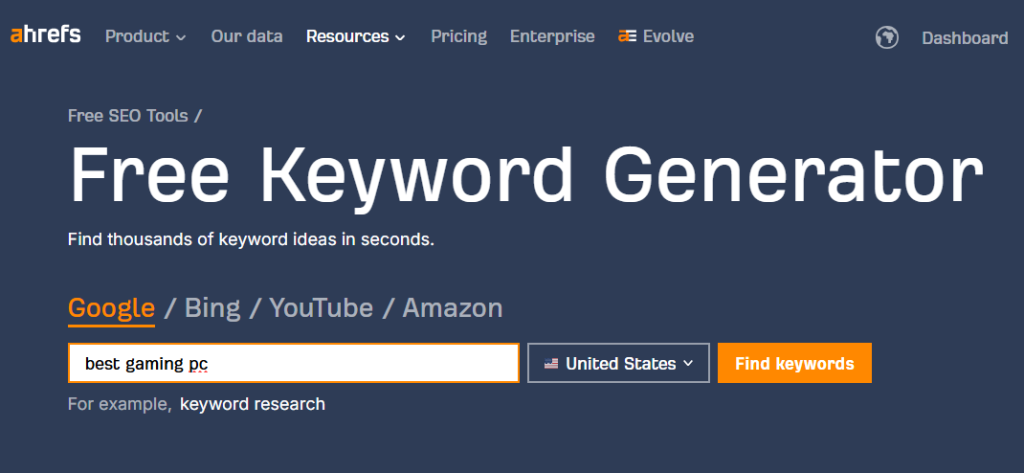Screen dimensions: 1024x473
Task: Click the Ahrefs logo
Action: click(x=46, y=36)
